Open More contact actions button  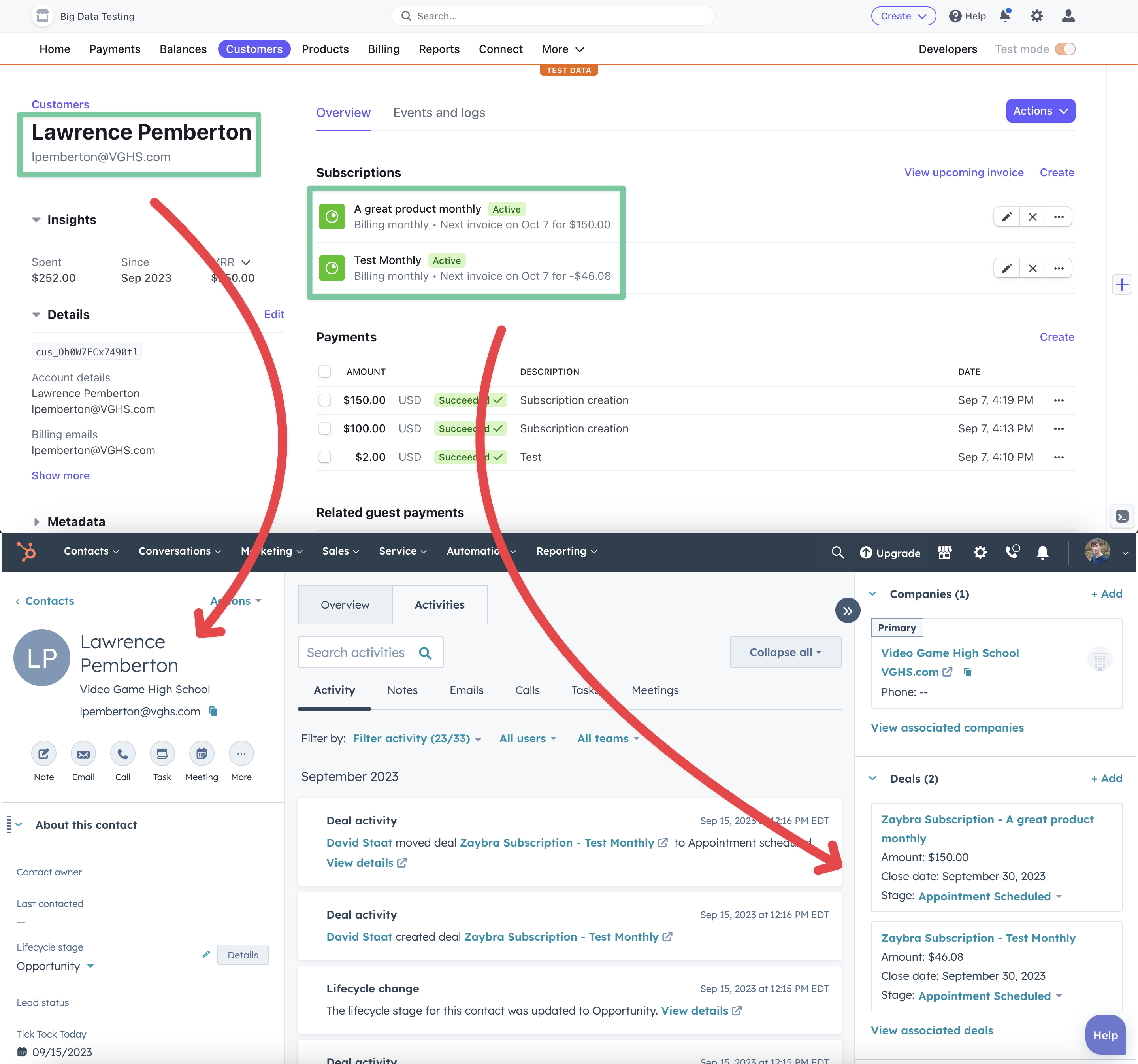241,754
